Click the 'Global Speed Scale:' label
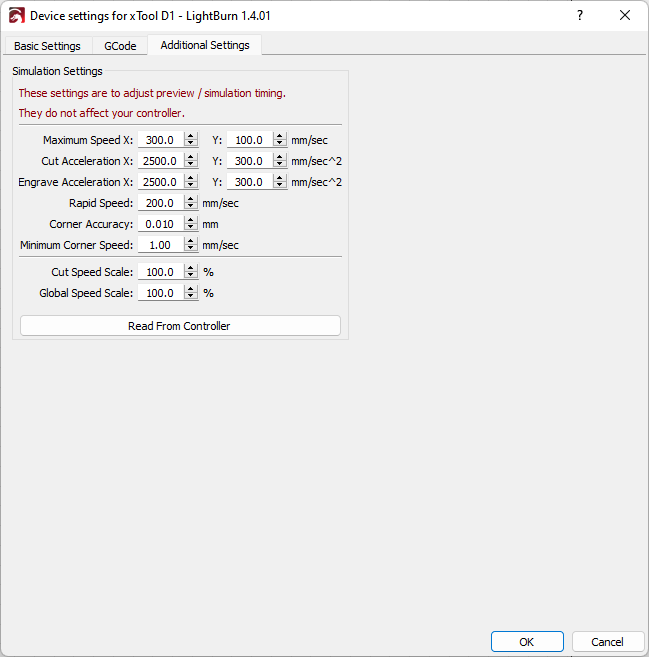The width and height of the screenshot is (649, 657). click(86, 293)
